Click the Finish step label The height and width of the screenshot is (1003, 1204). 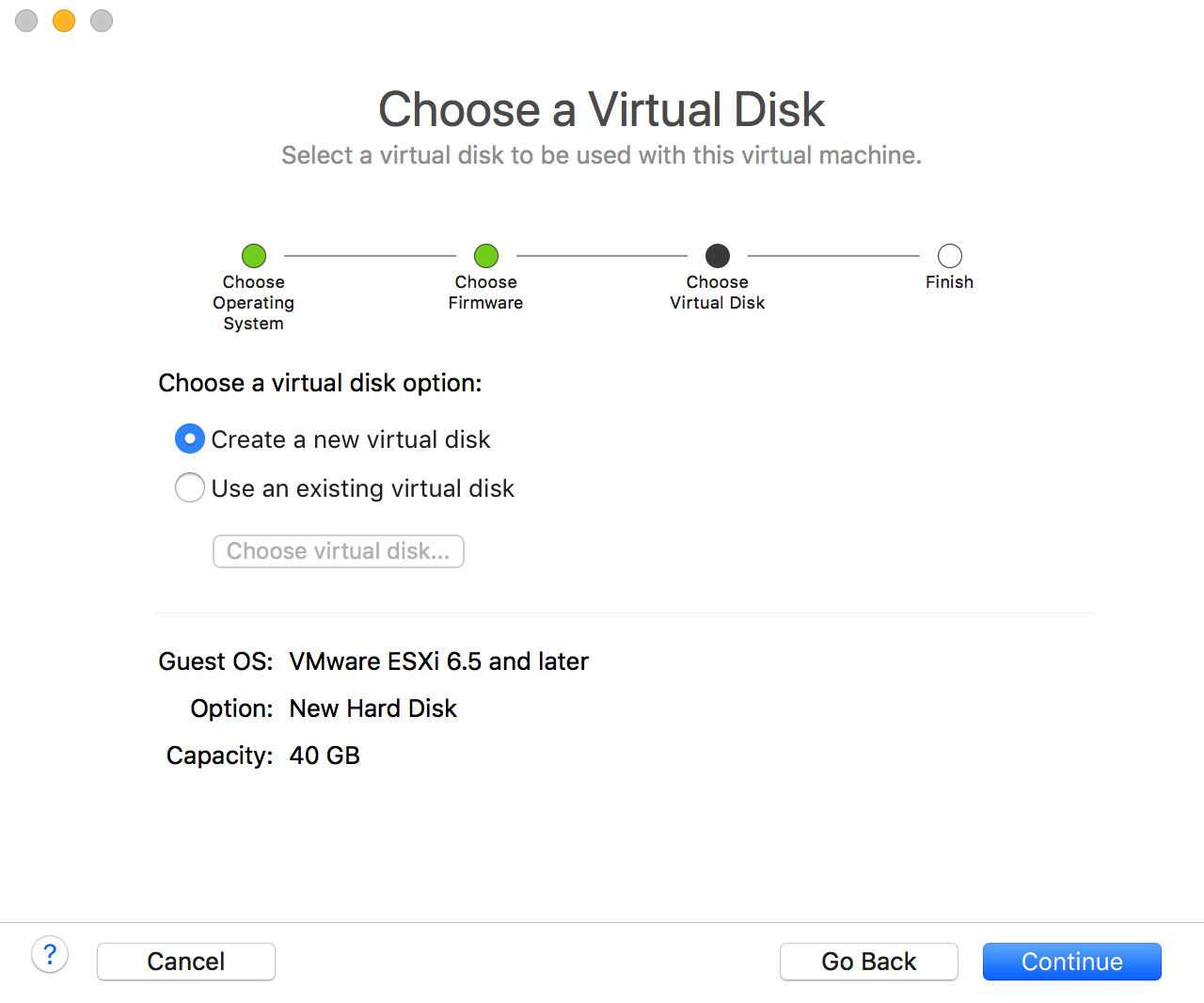[x=949, y=282]
